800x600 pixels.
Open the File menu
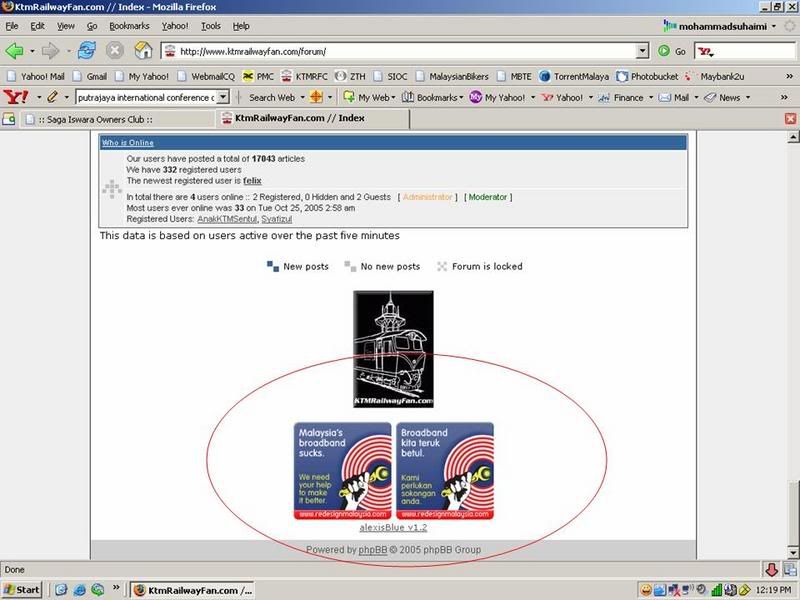click(x=12, y=26)
